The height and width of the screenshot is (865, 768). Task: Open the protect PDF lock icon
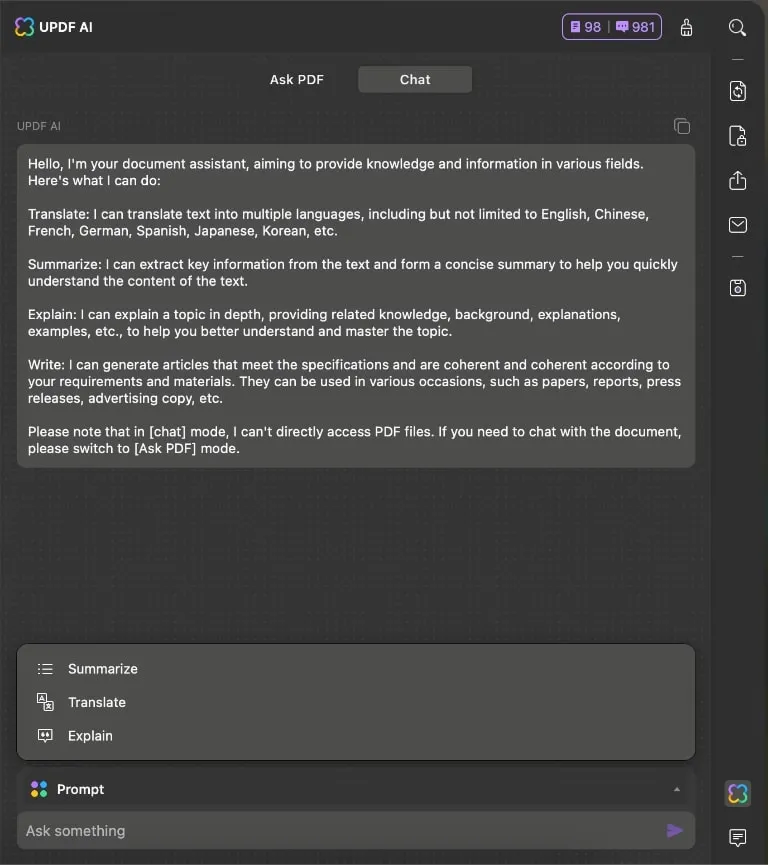(738, 136)
